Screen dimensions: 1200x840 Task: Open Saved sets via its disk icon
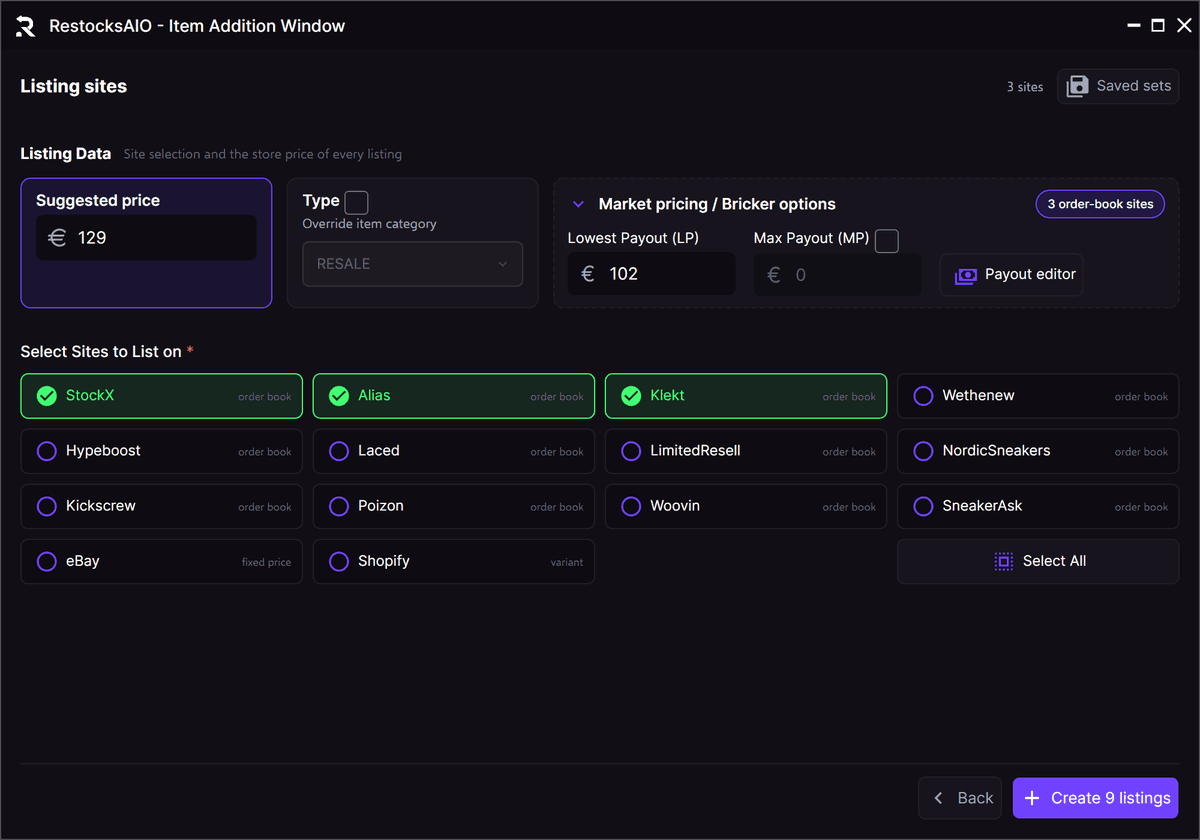[x=1077, y=86]
